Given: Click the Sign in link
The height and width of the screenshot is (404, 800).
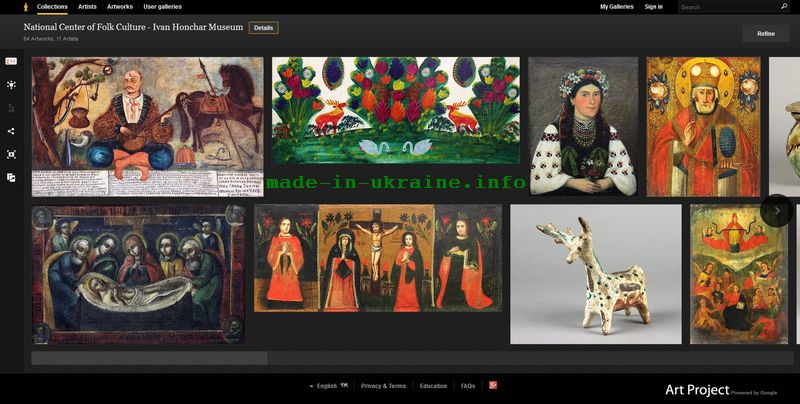Looking at the screenshot, I should (654, 7).
